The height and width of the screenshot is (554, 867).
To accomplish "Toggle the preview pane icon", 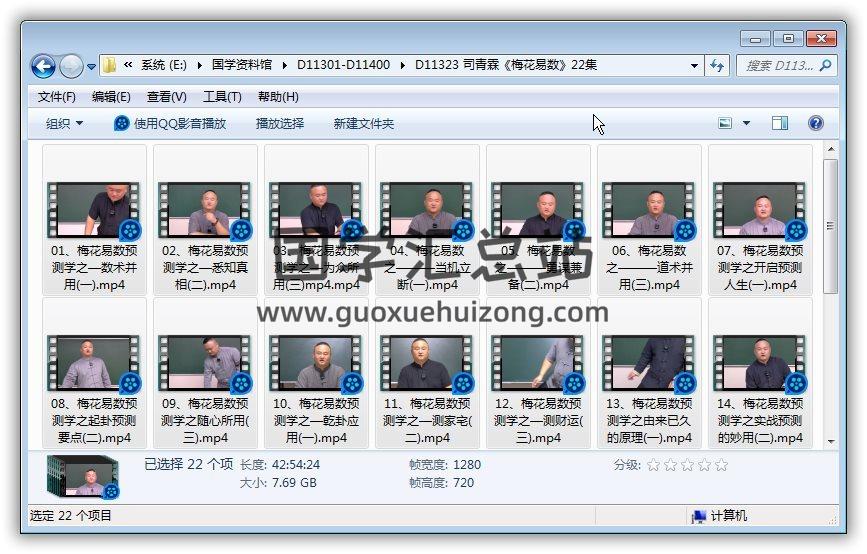I will coord(780,123).
